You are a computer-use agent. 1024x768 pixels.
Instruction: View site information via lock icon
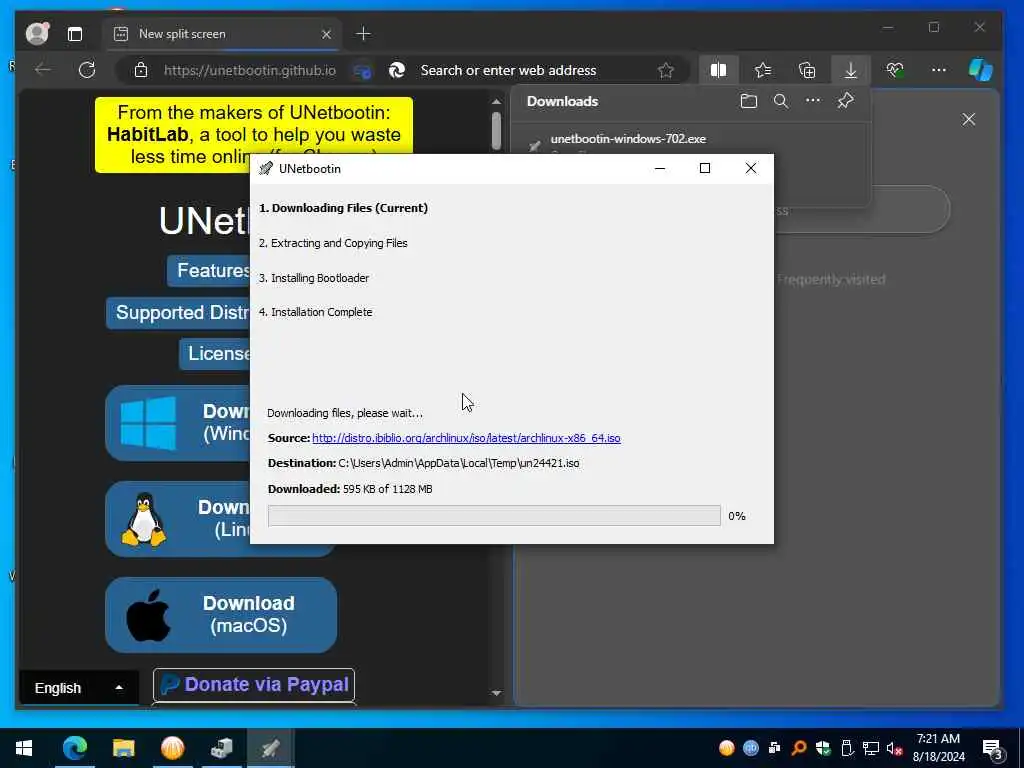[141, 70]
